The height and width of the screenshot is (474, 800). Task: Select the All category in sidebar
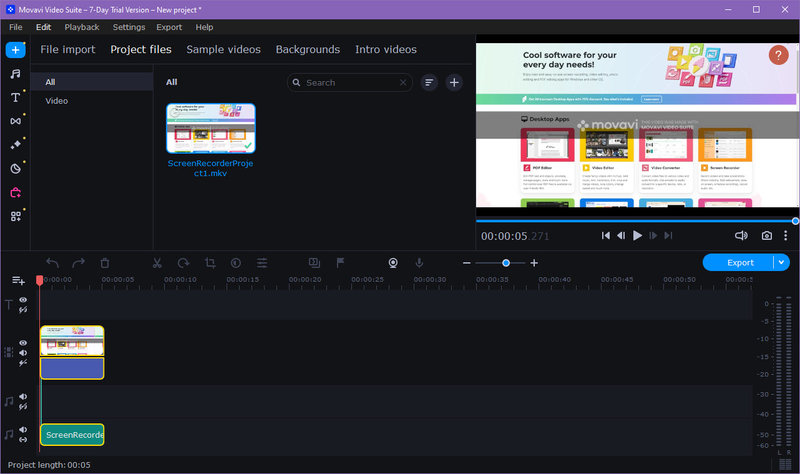[x=92, y=82]
